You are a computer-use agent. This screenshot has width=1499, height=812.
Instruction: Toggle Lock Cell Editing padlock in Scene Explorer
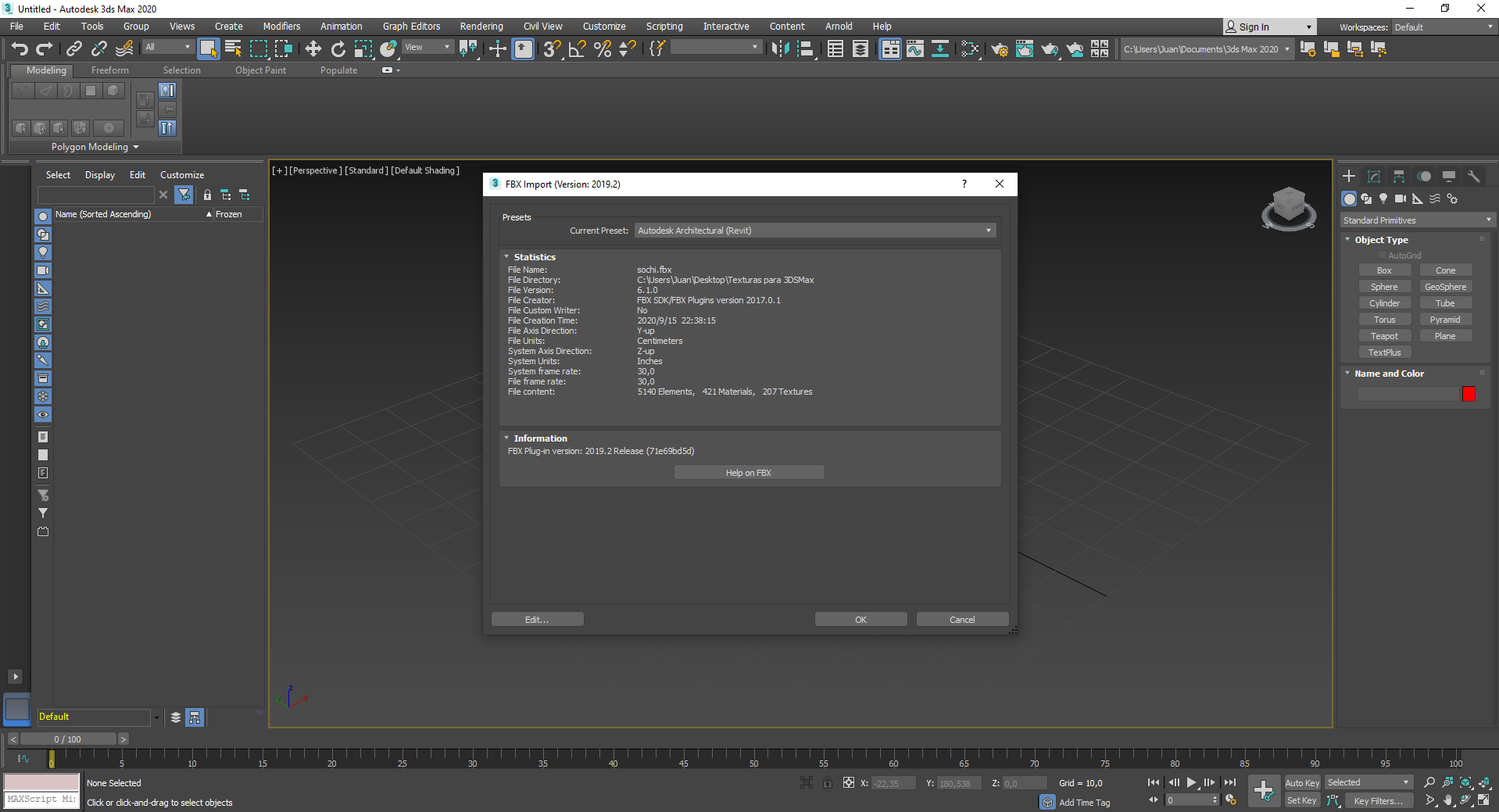click(207, 195)
